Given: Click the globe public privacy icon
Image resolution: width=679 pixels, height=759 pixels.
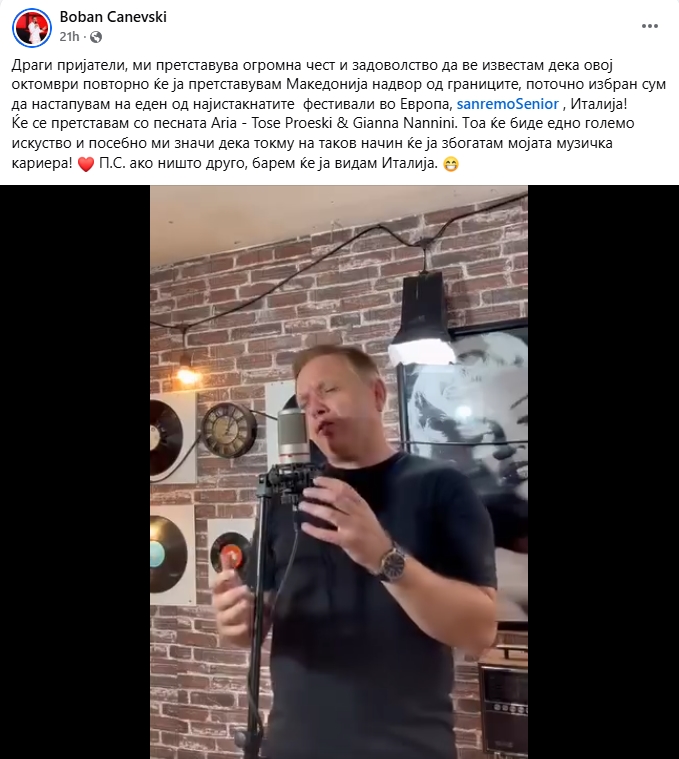Looking at the screenshot, I should coord(96,37).
